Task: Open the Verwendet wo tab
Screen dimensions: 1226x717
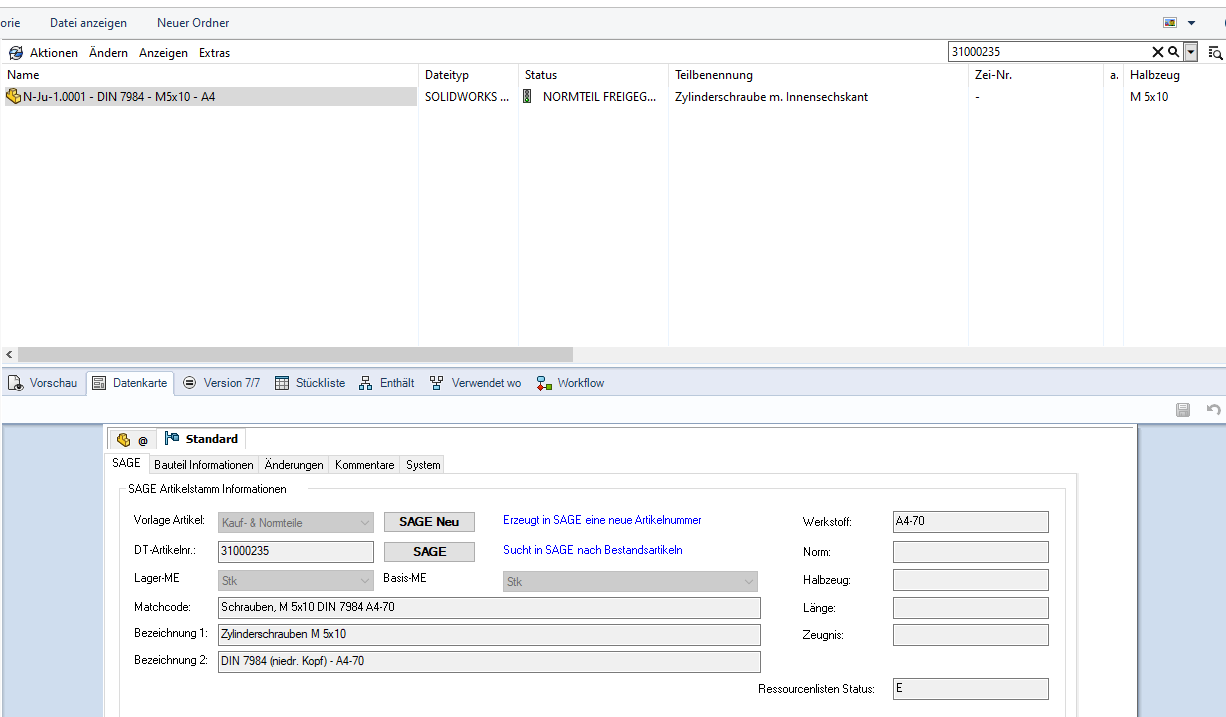Action: [x=475, y=383]
